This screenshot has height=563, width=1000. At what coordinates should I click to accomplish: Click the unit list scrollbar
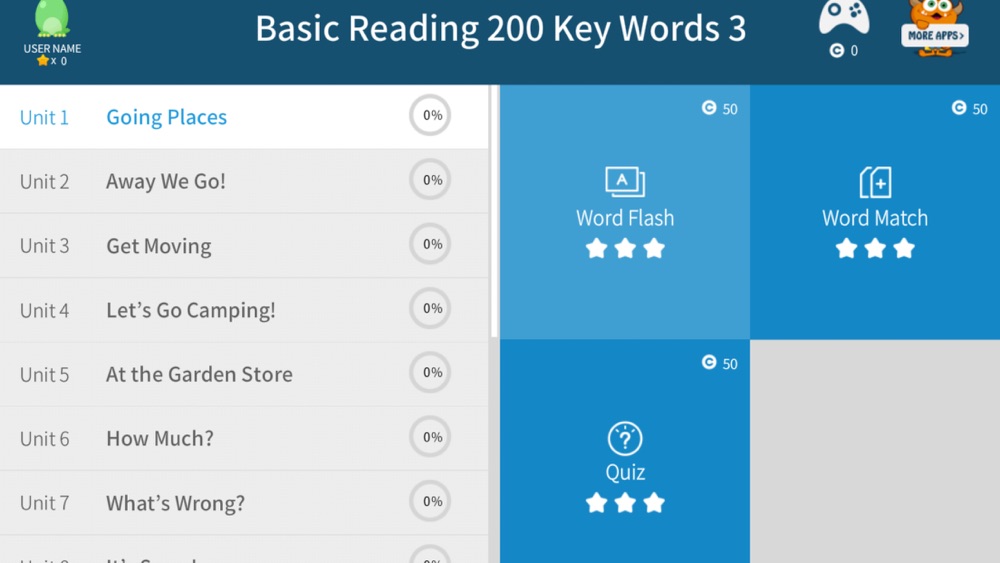pos(494,212)
